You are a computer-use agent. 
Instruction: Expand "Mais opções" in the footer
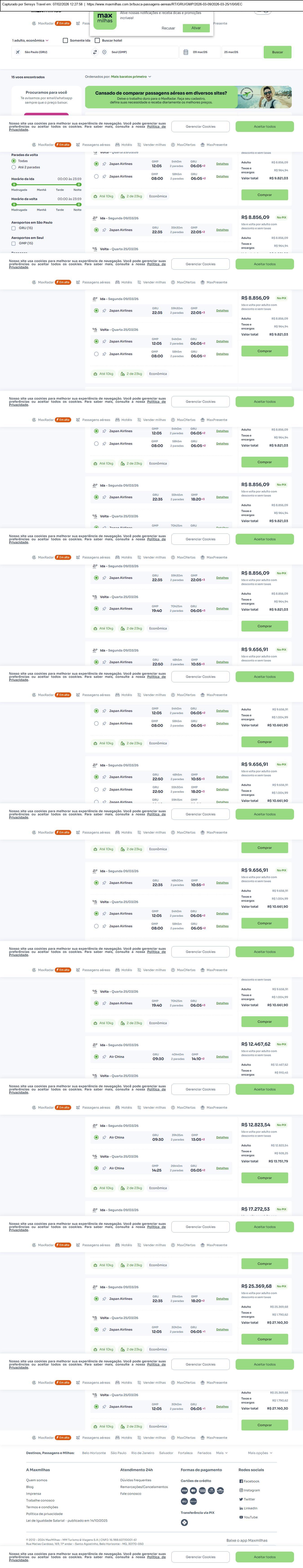pos(260,1452)
